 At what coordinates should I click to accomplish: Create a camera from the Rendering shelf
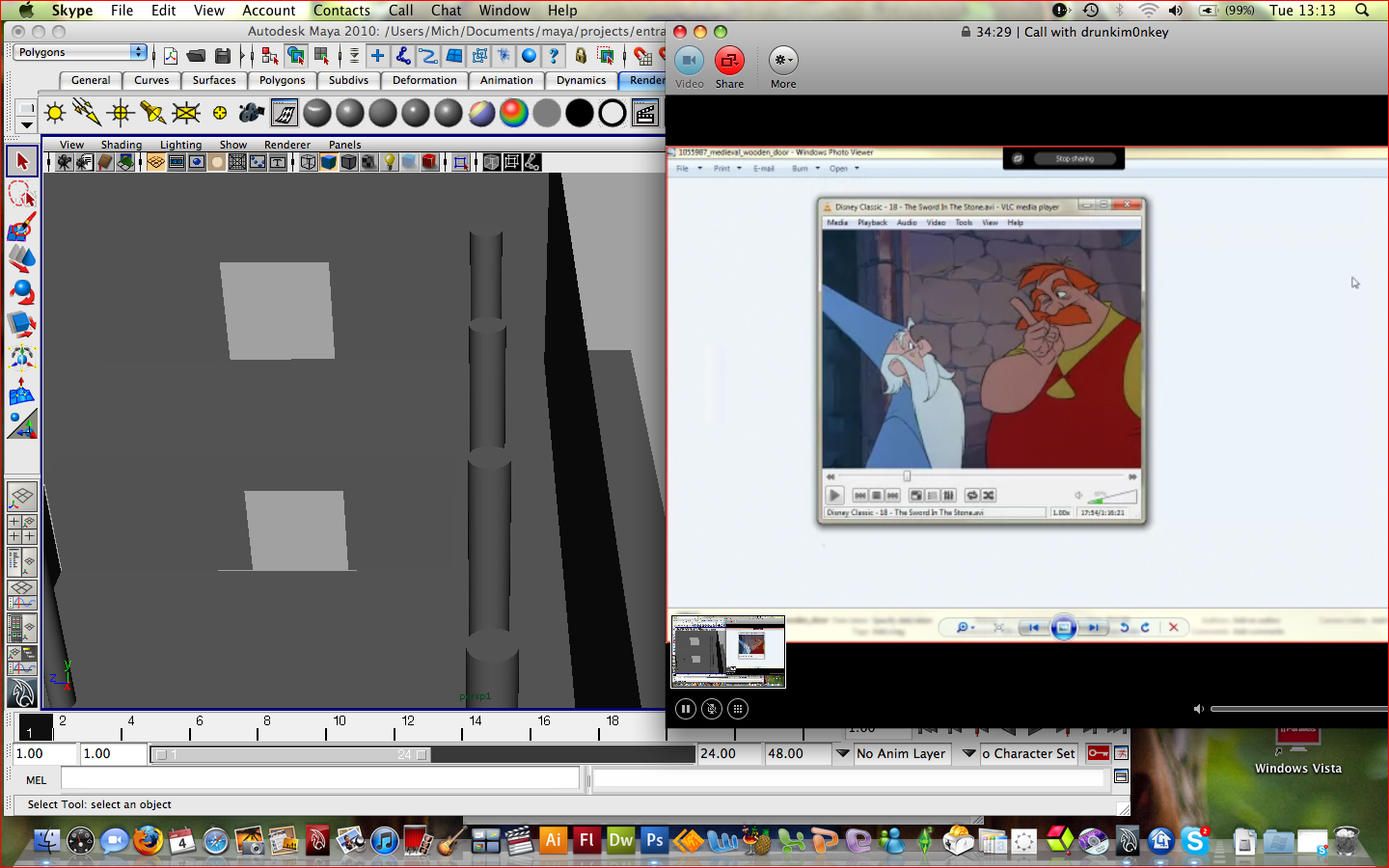252,113
